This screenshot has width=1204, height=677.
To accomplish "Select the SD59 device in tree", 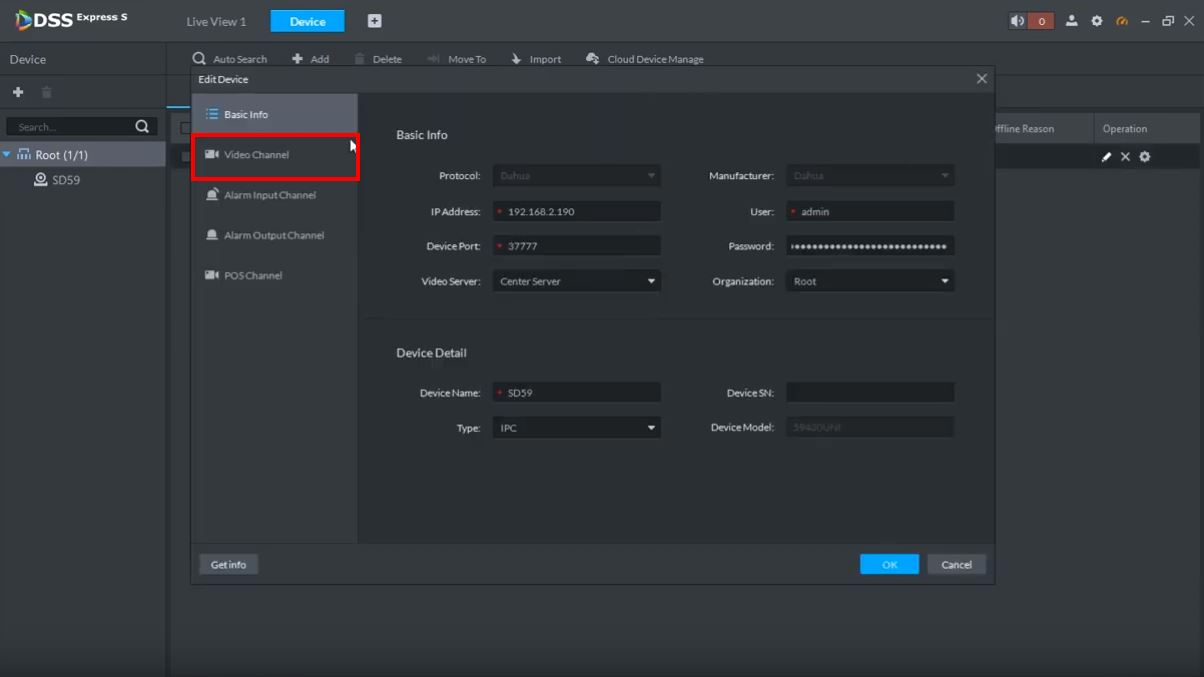I will pos(65,180).
